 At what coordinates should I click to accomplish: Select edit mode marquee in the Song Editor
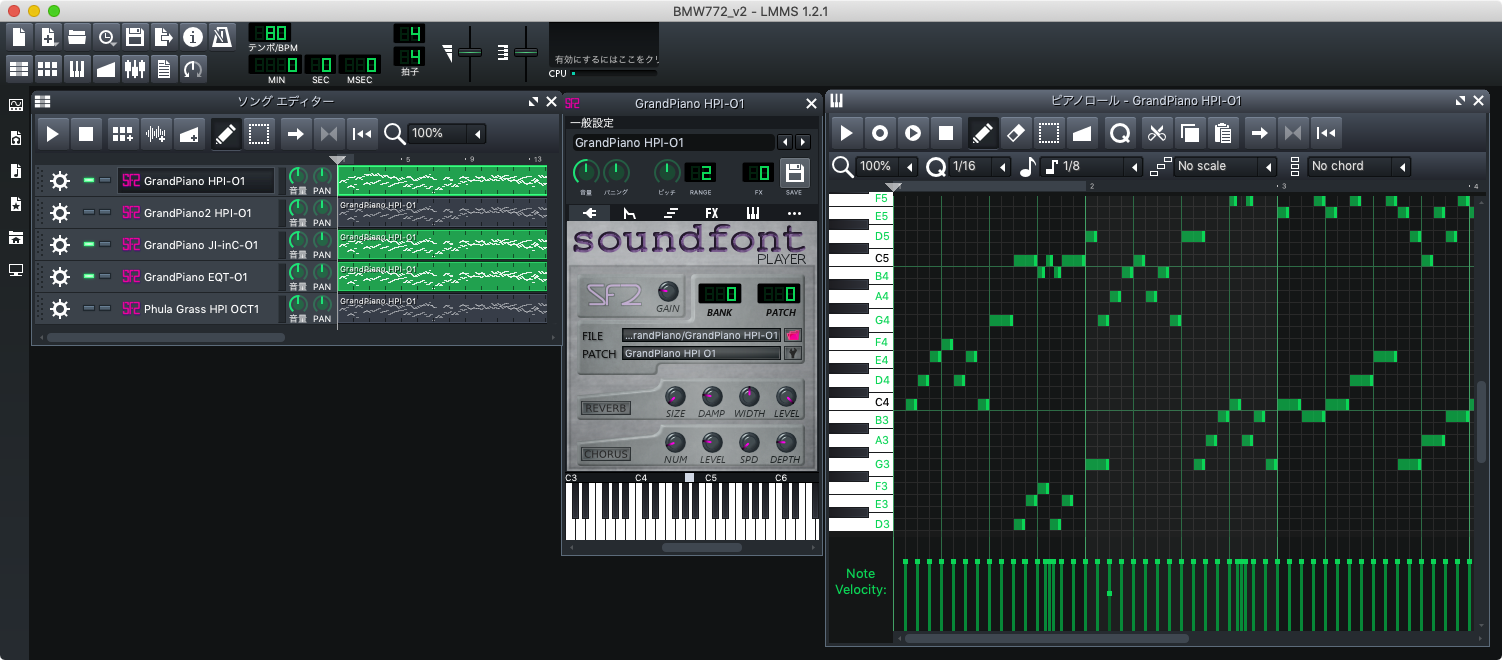pyautogui.click(x=259, y=133)
